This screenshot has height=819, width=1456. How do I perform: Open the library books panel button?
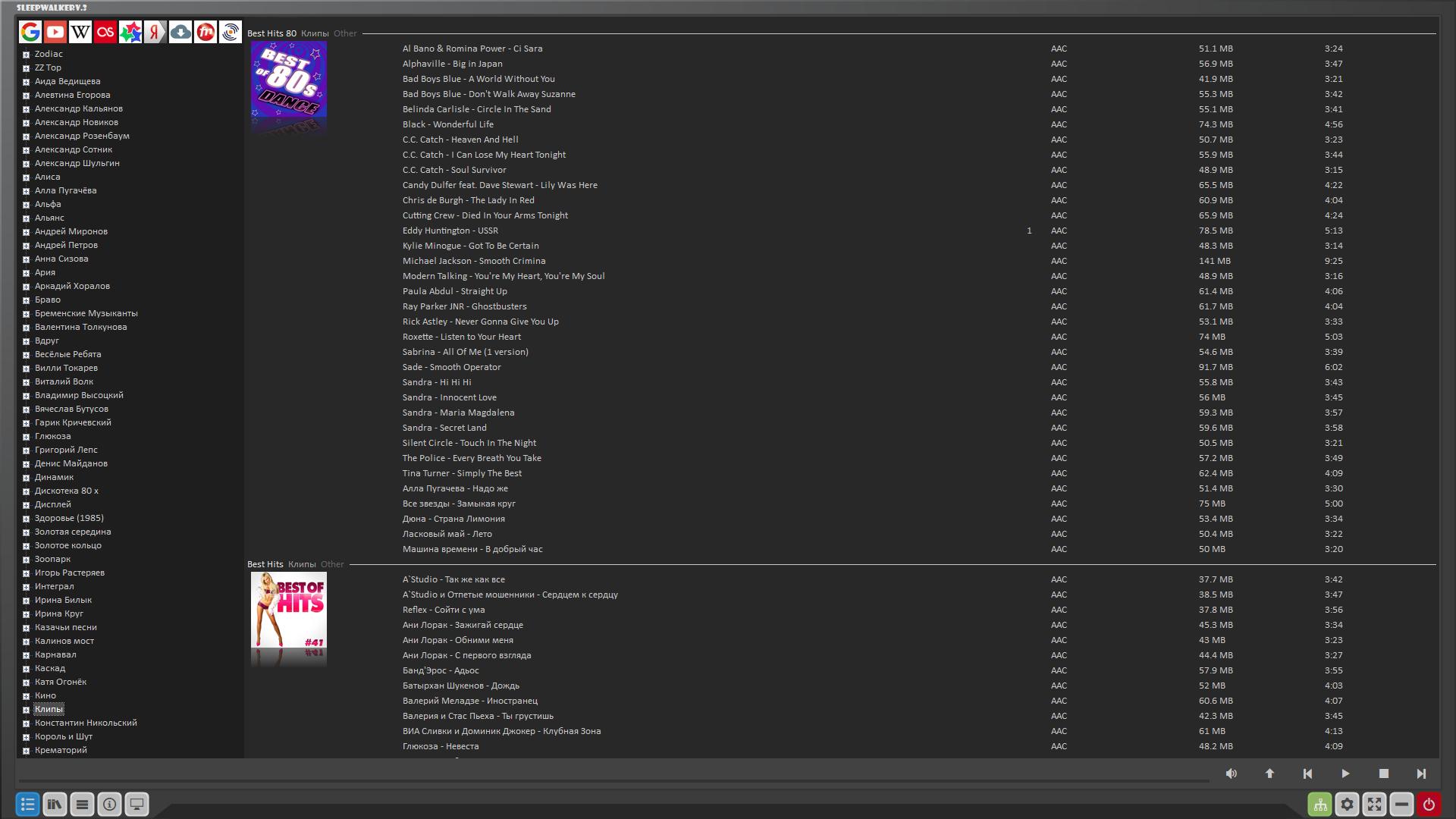pyautogui.click(x=55, y=805)
